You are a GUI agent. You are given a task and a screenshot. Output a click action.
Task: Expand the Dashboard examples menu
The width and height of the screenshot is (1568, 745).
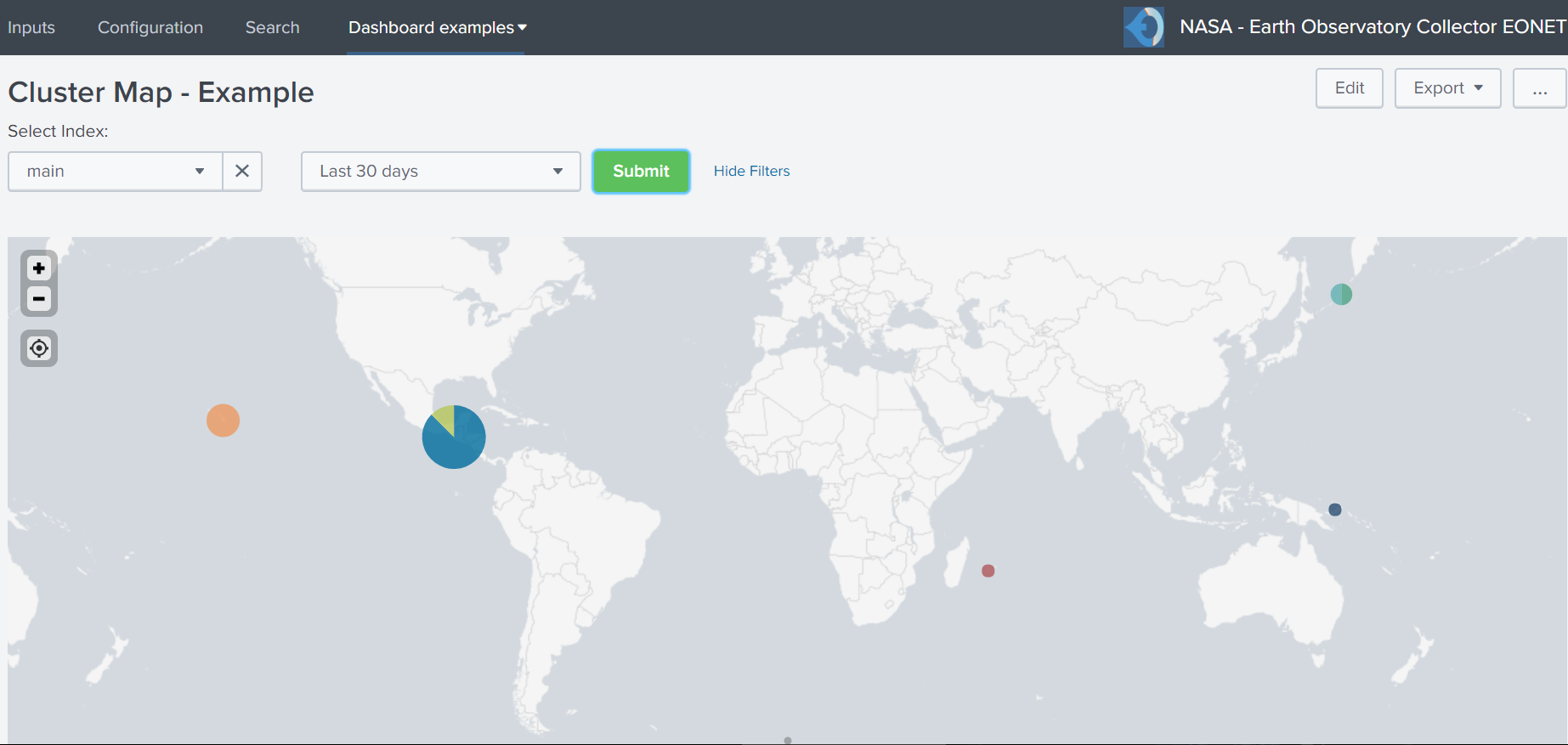point(437,27)
